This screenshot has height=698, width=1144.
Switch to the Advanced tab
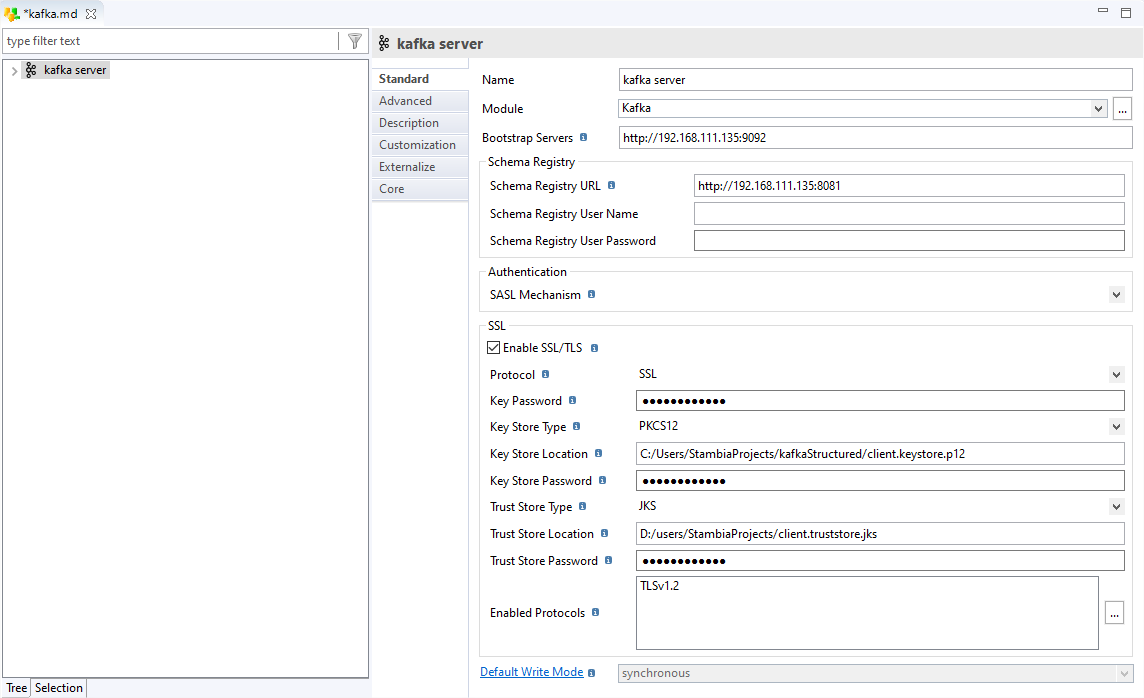420,101
